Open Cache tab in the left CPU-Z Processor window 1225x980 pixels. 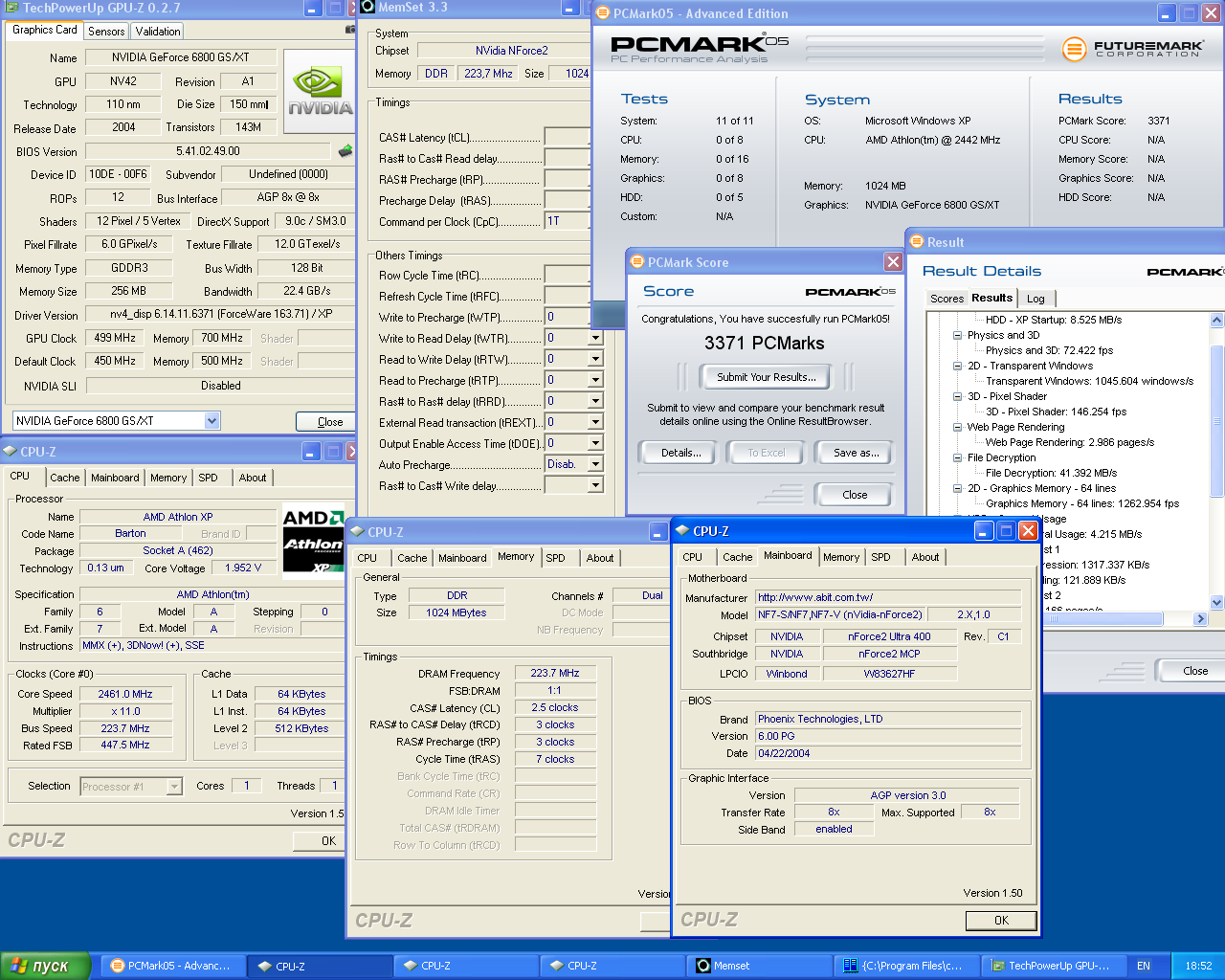(65, 478)
